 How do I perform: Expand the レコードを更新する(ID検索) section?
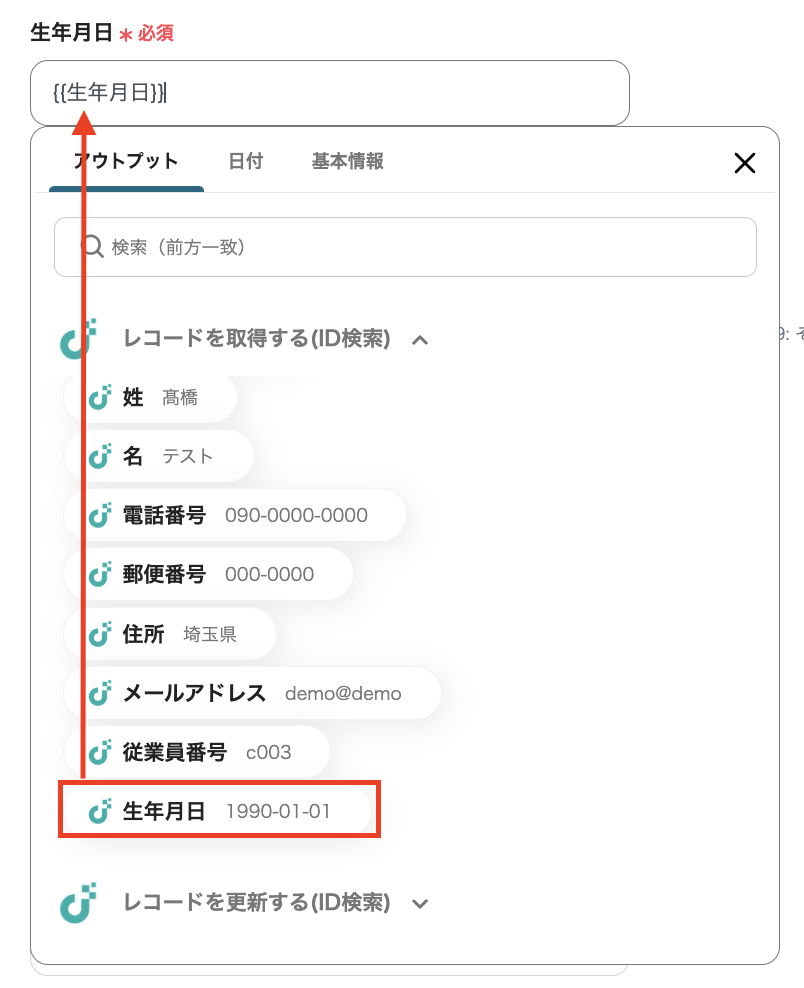[420, 904]
